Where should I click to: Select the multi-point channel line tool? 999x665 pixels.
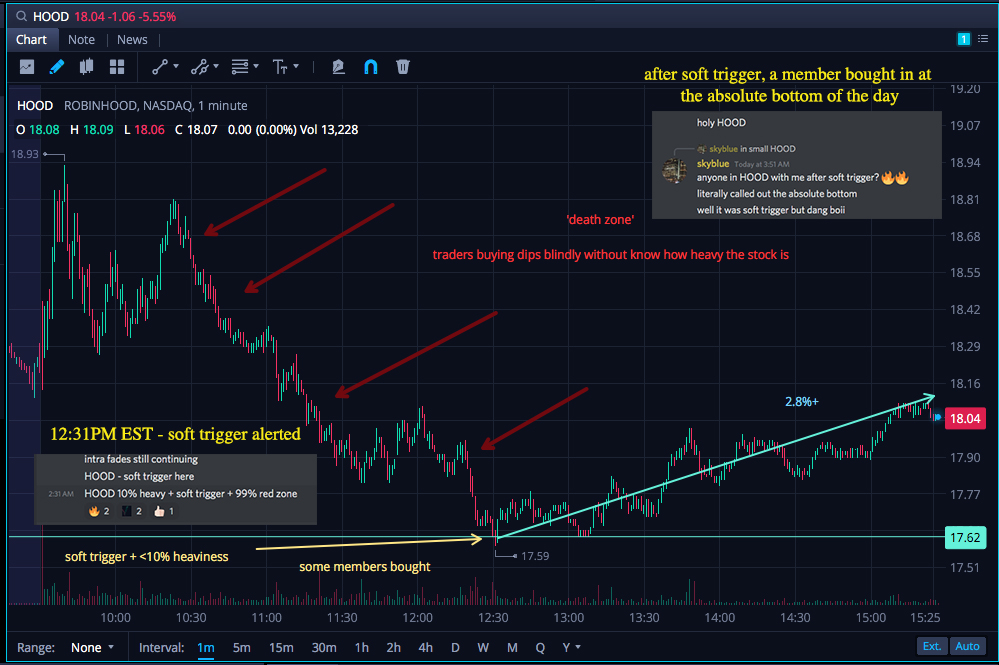click(x=200, y=66)
